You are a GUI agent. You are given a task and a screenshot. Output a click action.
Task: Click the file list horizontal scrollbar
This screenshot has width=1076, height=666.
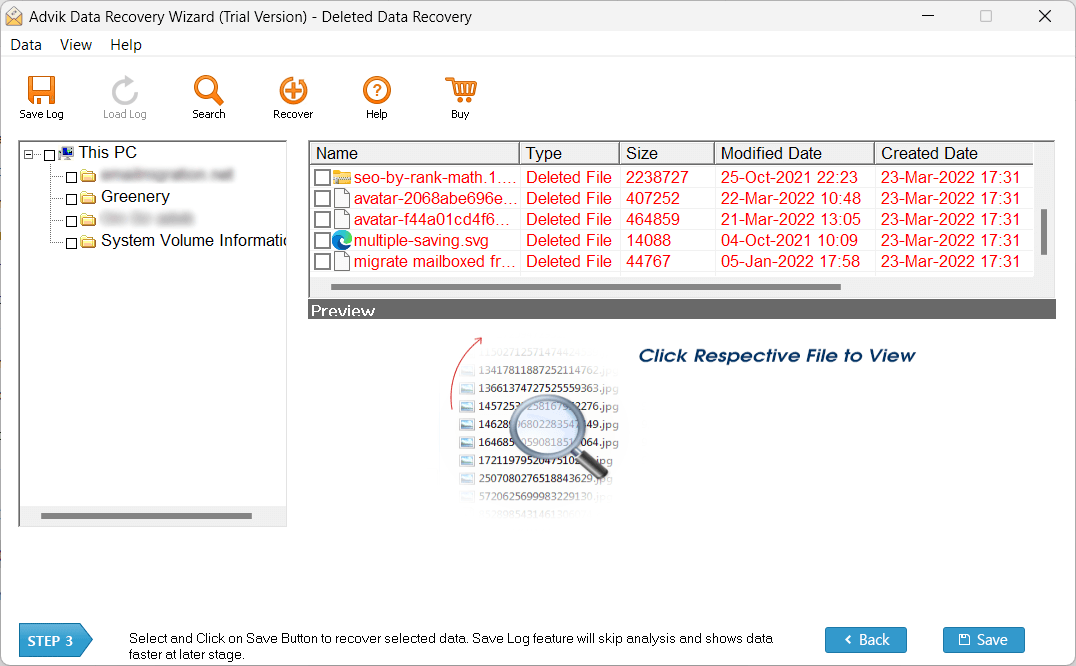(585, 287)
